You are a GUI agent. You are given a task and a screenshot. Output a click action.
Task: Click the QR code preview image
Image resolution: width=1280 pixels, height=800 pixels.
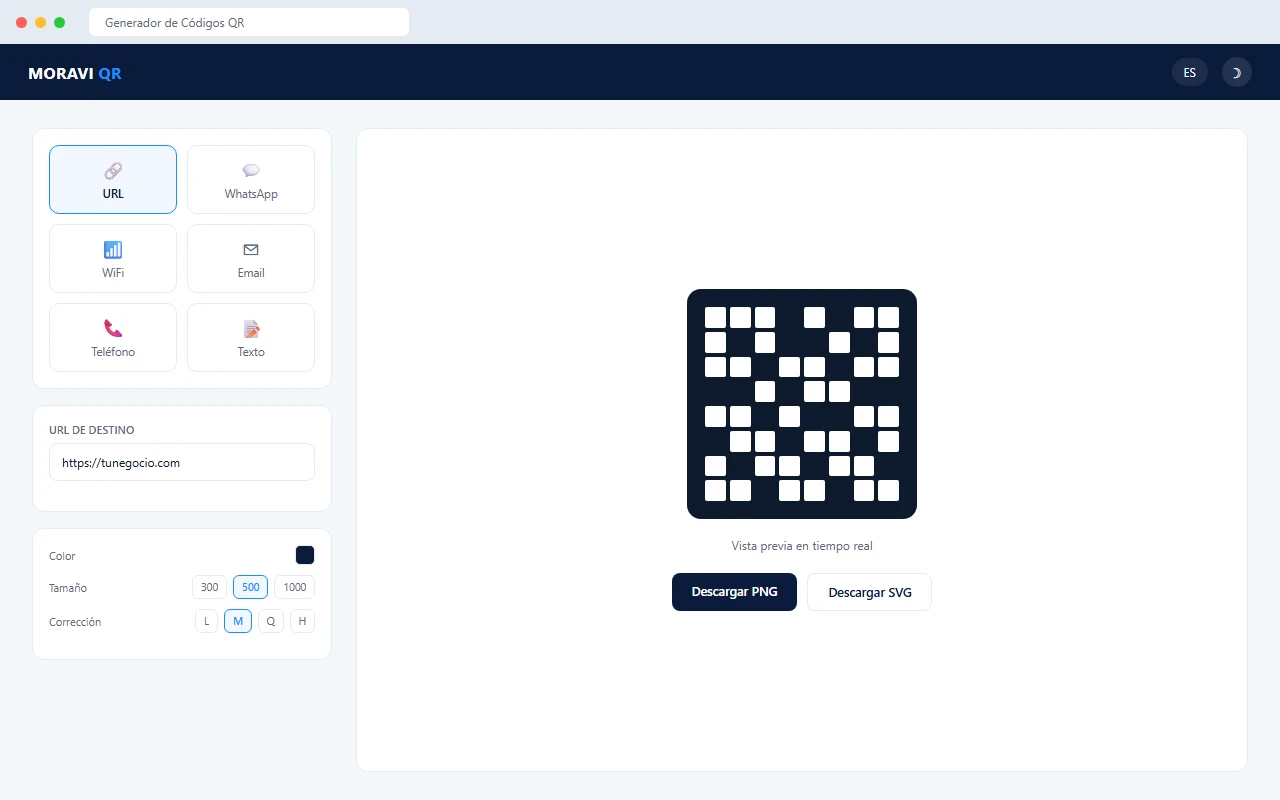coord(802,404)
